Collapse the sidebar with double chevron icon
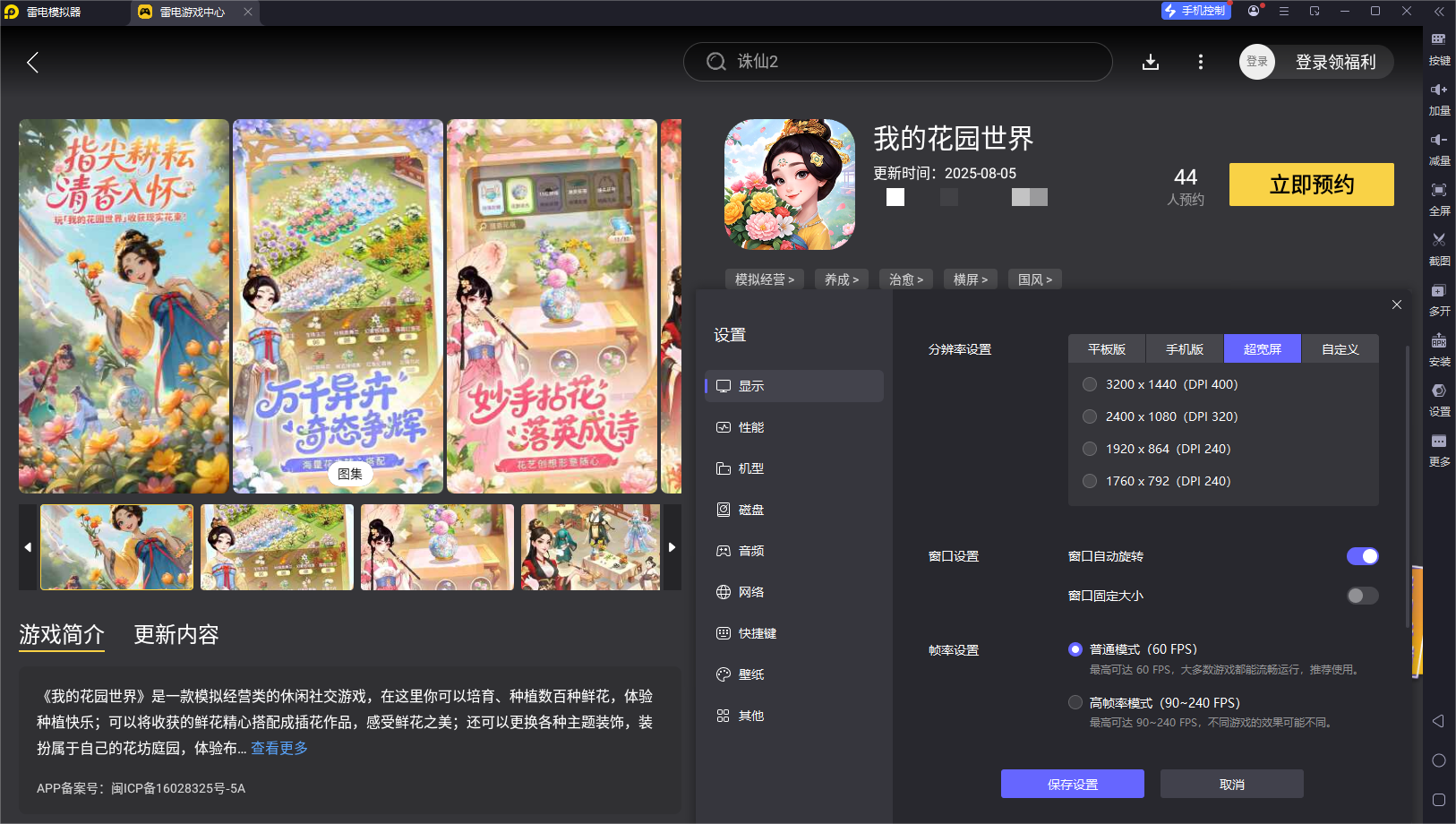The width and height of the screenshot is (1456, 824). pos(1439,12)
